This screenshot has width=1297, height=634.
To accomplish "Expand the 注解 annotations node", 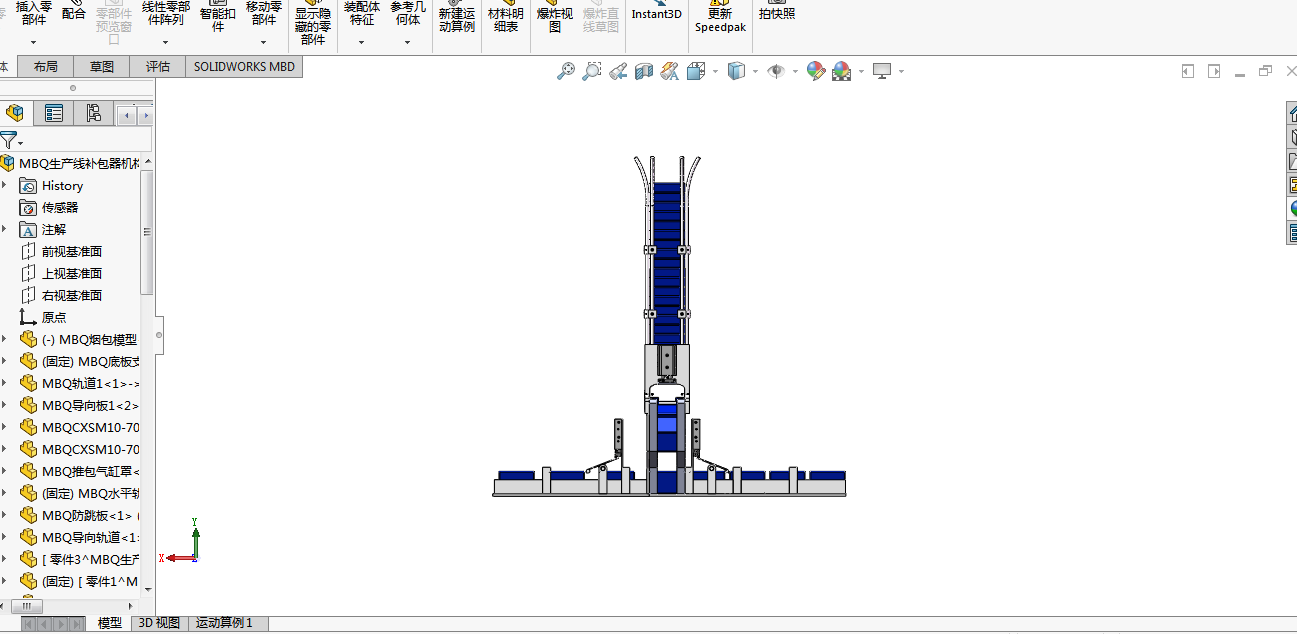I will tap(4, 230).
